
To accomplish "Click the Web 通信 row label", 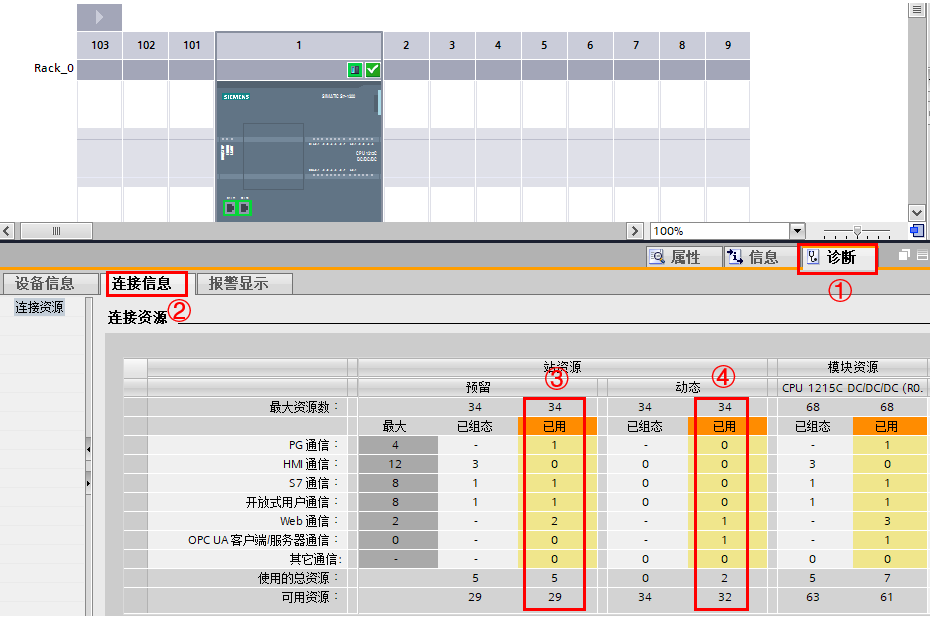I will (x=309, y=521).
